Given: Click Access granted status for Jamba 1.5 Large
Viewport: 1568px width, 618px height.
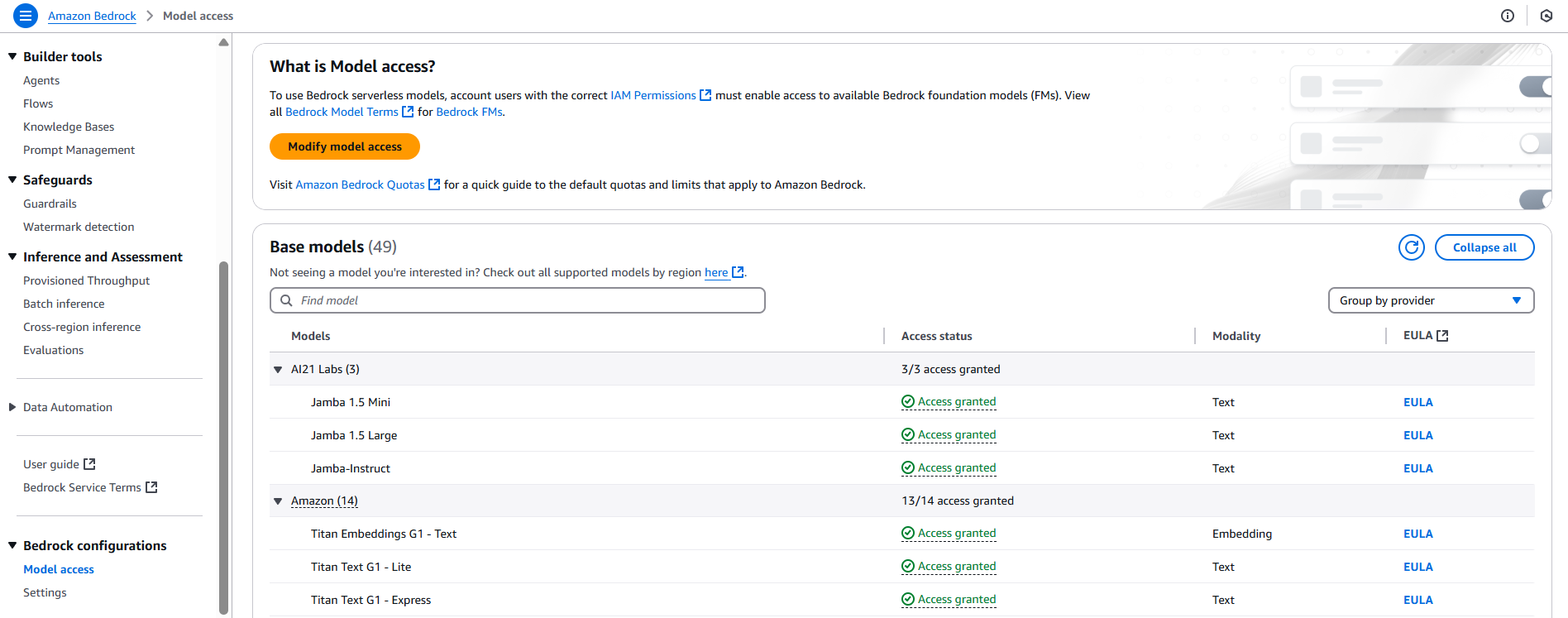Looking at the screenshot, I should (957, 435).
